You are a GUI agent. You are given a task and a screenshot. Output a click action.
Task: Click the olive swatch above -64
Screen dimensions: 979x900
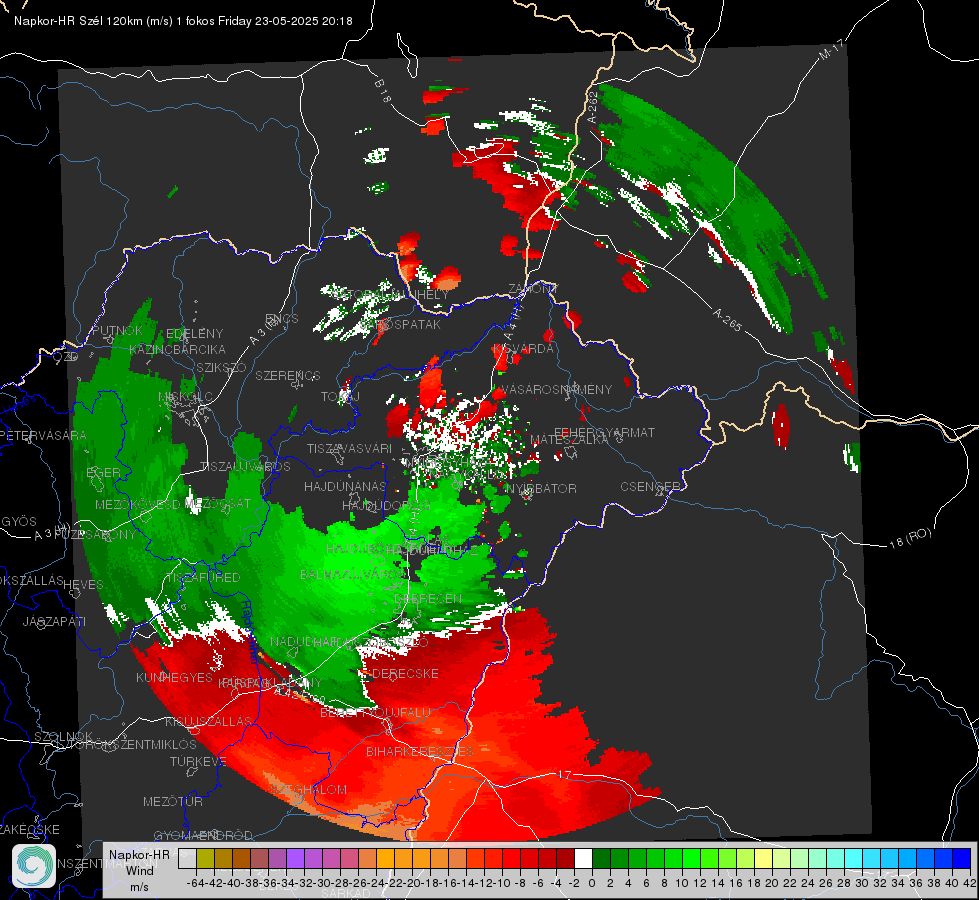point(205,859)
